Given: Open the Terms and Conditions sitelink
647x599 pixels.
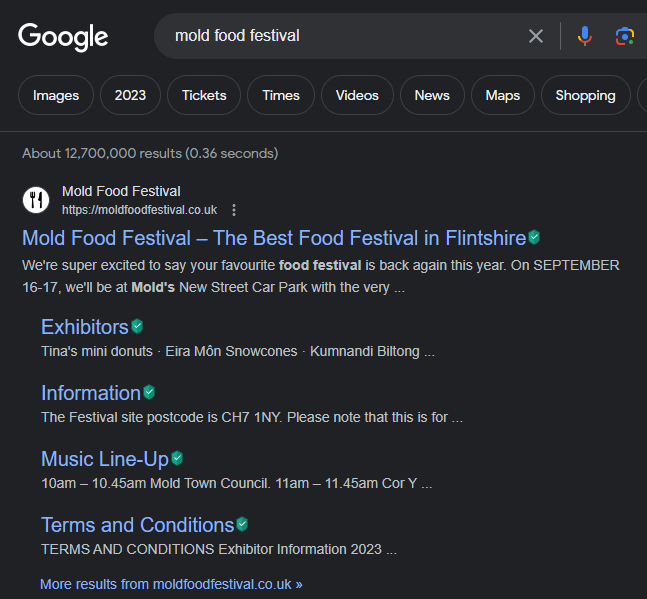Looking at the screenshot, I should pos(138,525).
